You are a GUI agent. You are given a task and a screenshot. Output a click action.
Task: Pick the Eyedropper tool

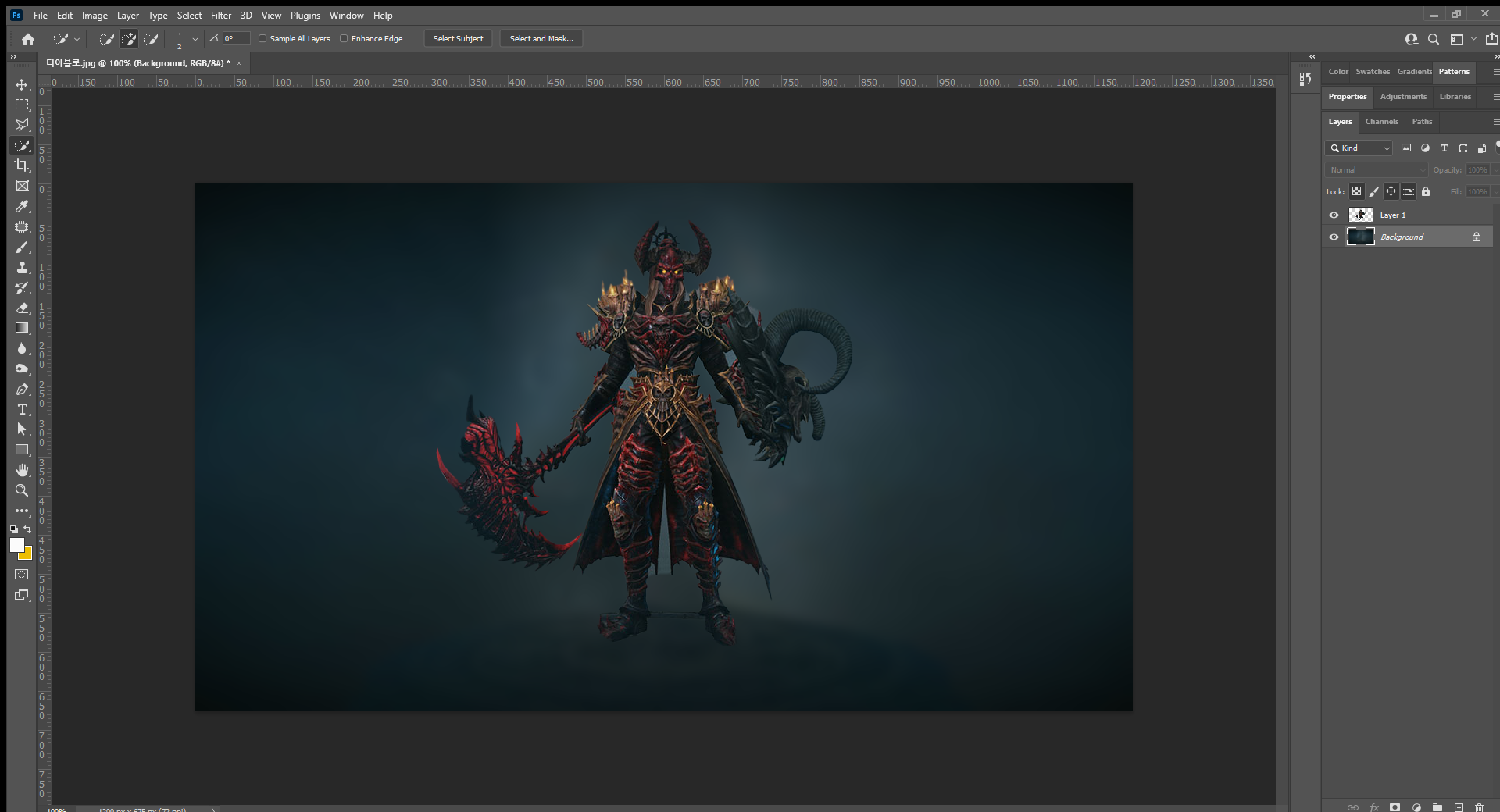22,207
